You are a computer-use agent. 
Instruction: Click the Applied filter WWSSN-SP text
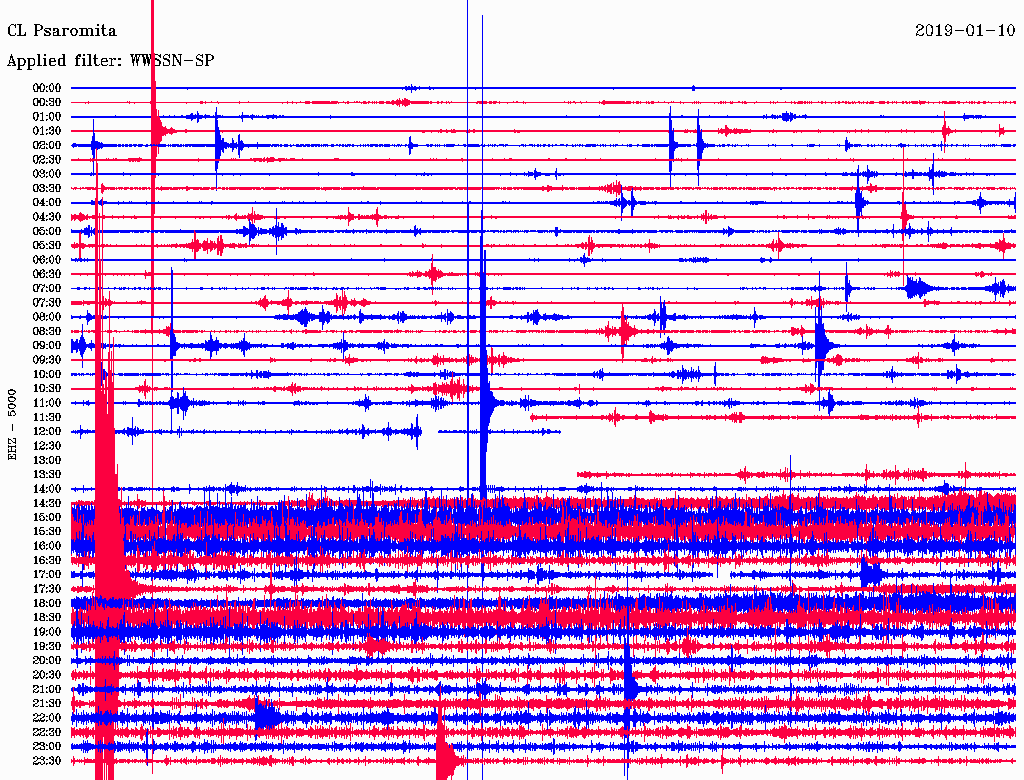tap(110, 61)
